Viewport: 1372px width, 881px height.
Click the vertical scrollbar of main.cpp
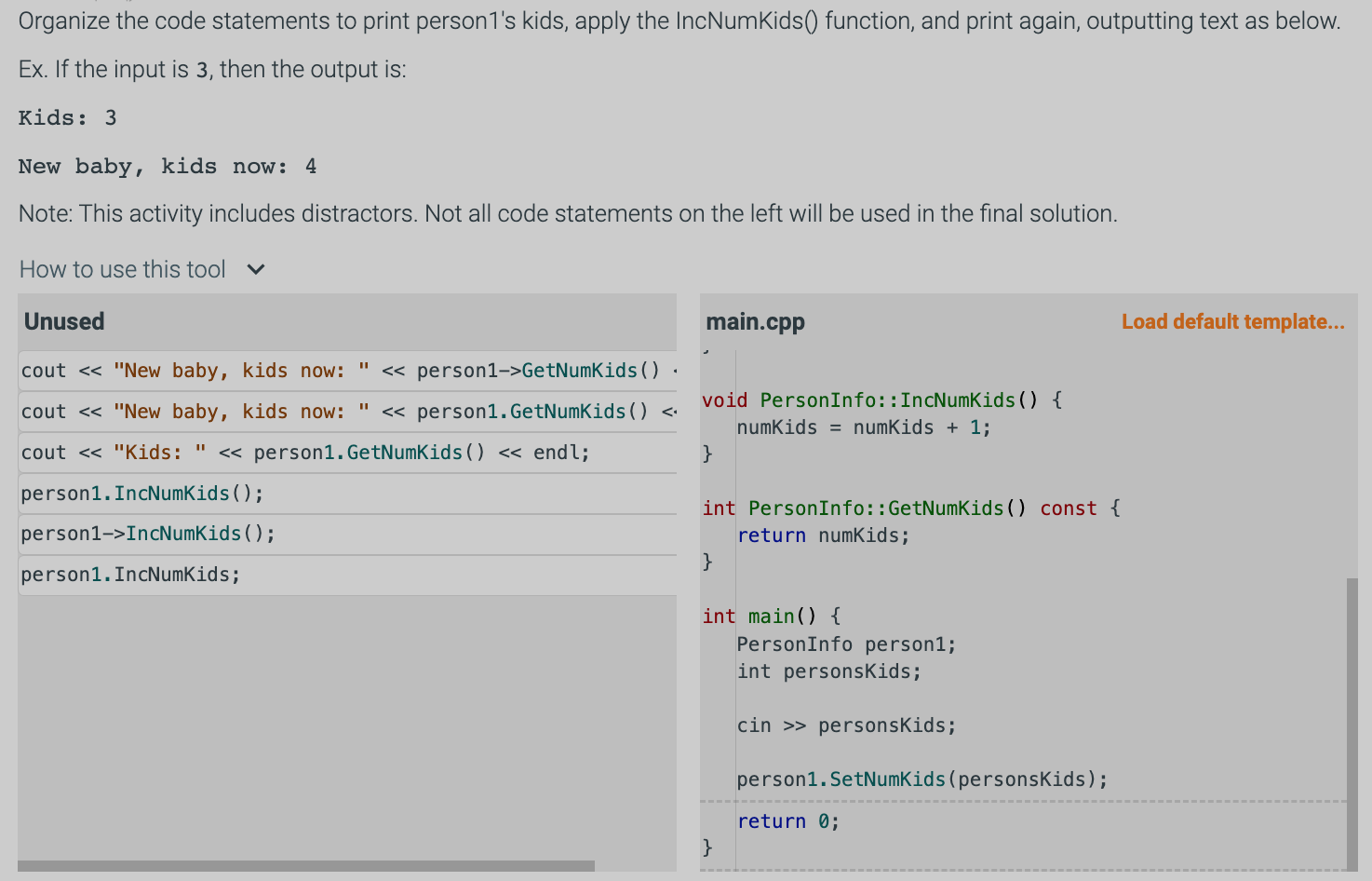click(x=1352, y=725)
